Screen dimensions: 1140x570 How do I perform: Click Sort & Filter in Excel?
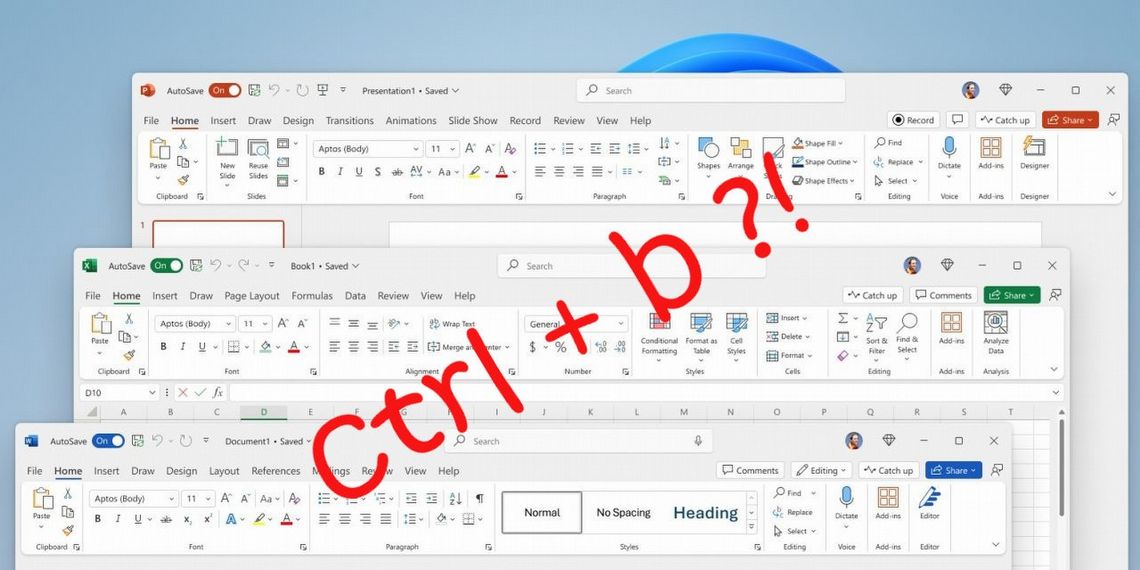[877, 335]
